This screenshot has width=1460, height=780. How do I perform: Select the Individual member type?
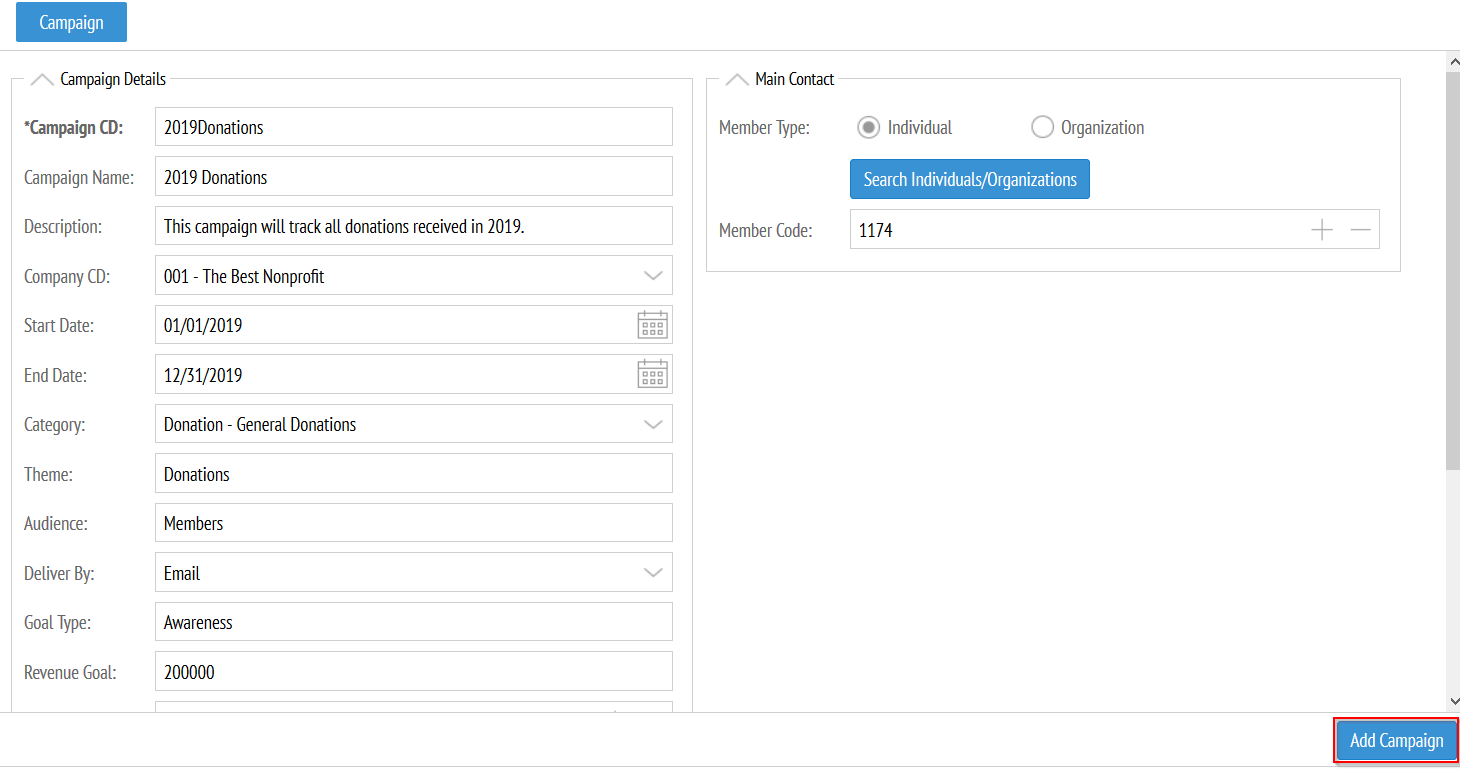[x=869, y=128]
